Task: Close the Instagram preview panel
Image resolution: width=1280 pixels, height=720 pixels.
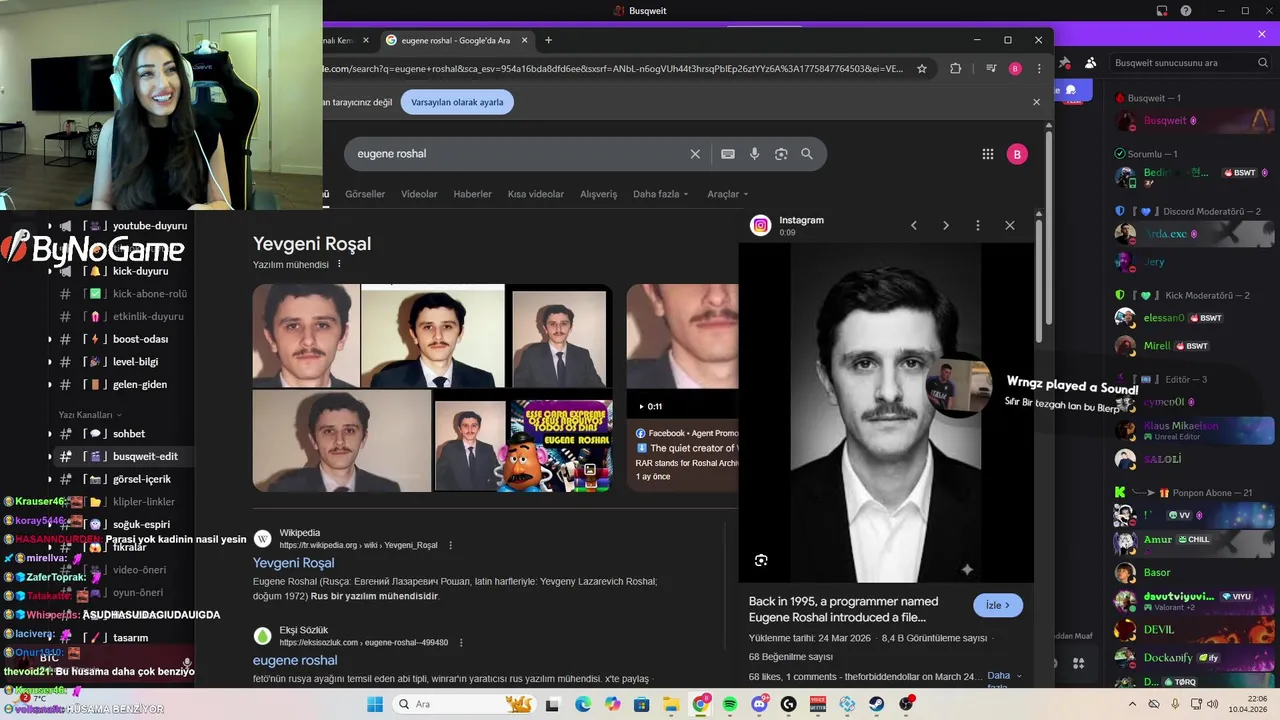Action: coord(1010,226)
